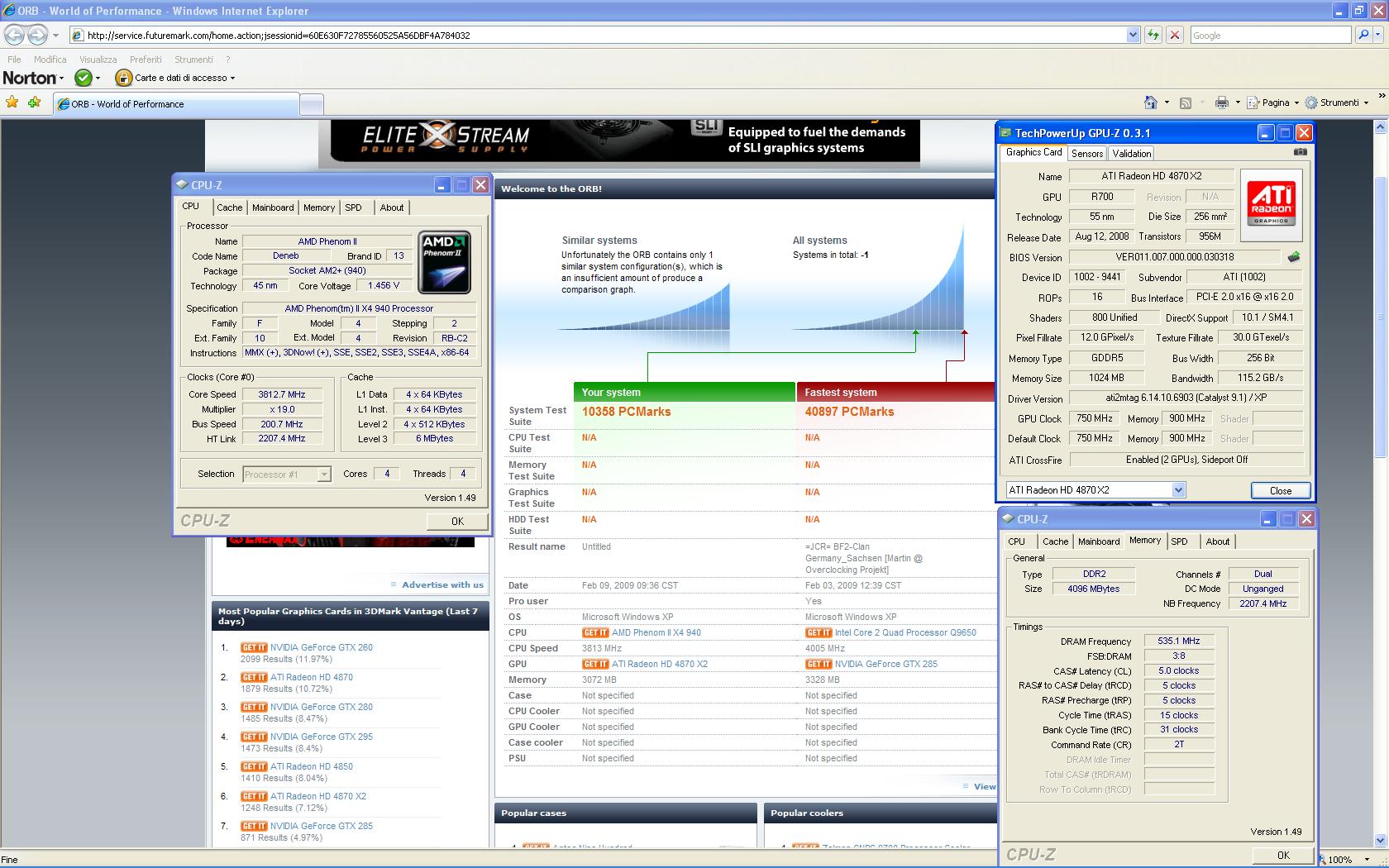The width and height of the screenshot is (1389, 868).
Task: Click the search magnifier icon
Action: coord(1363,35)
